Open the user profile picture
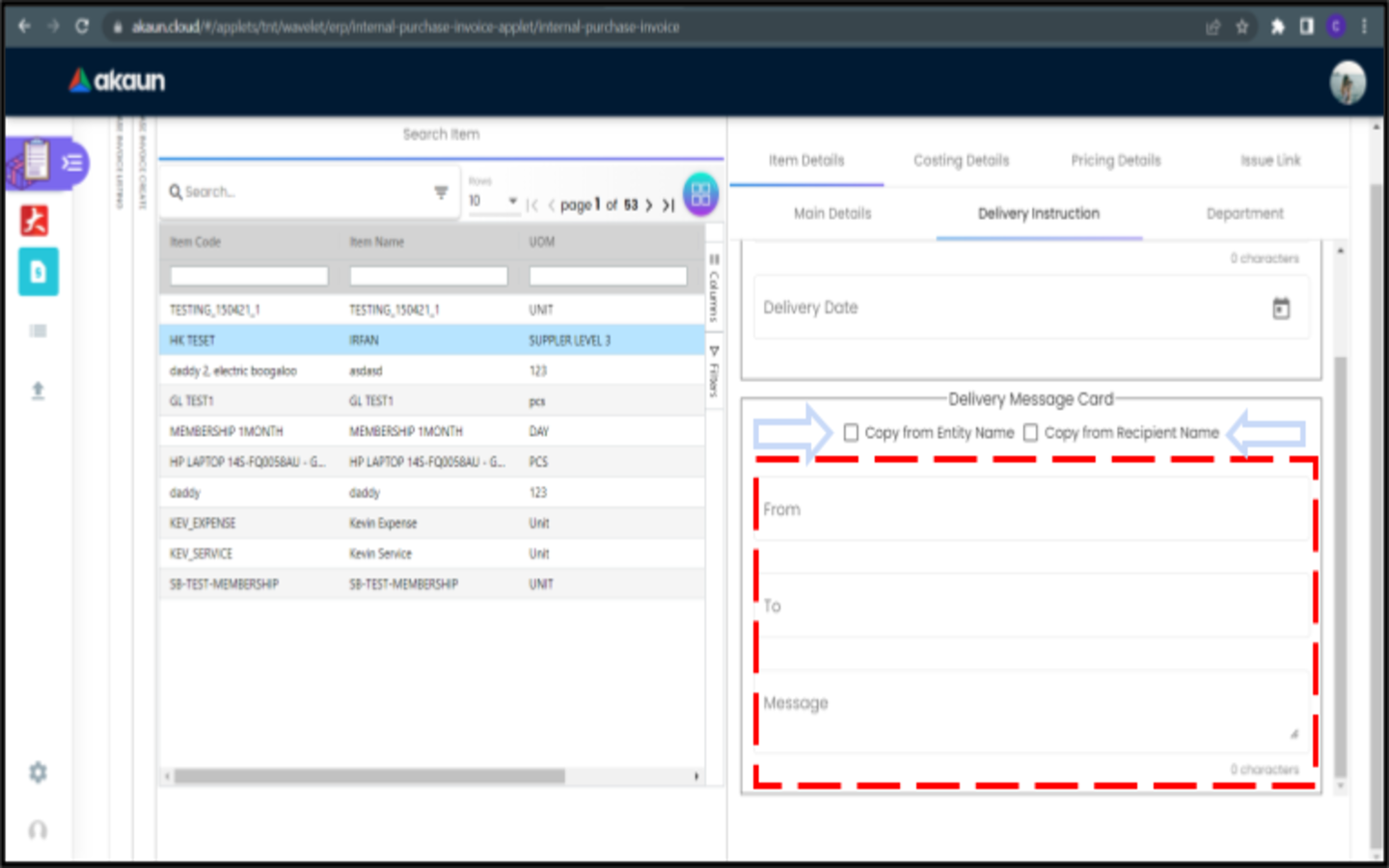 click(1348, 82)
